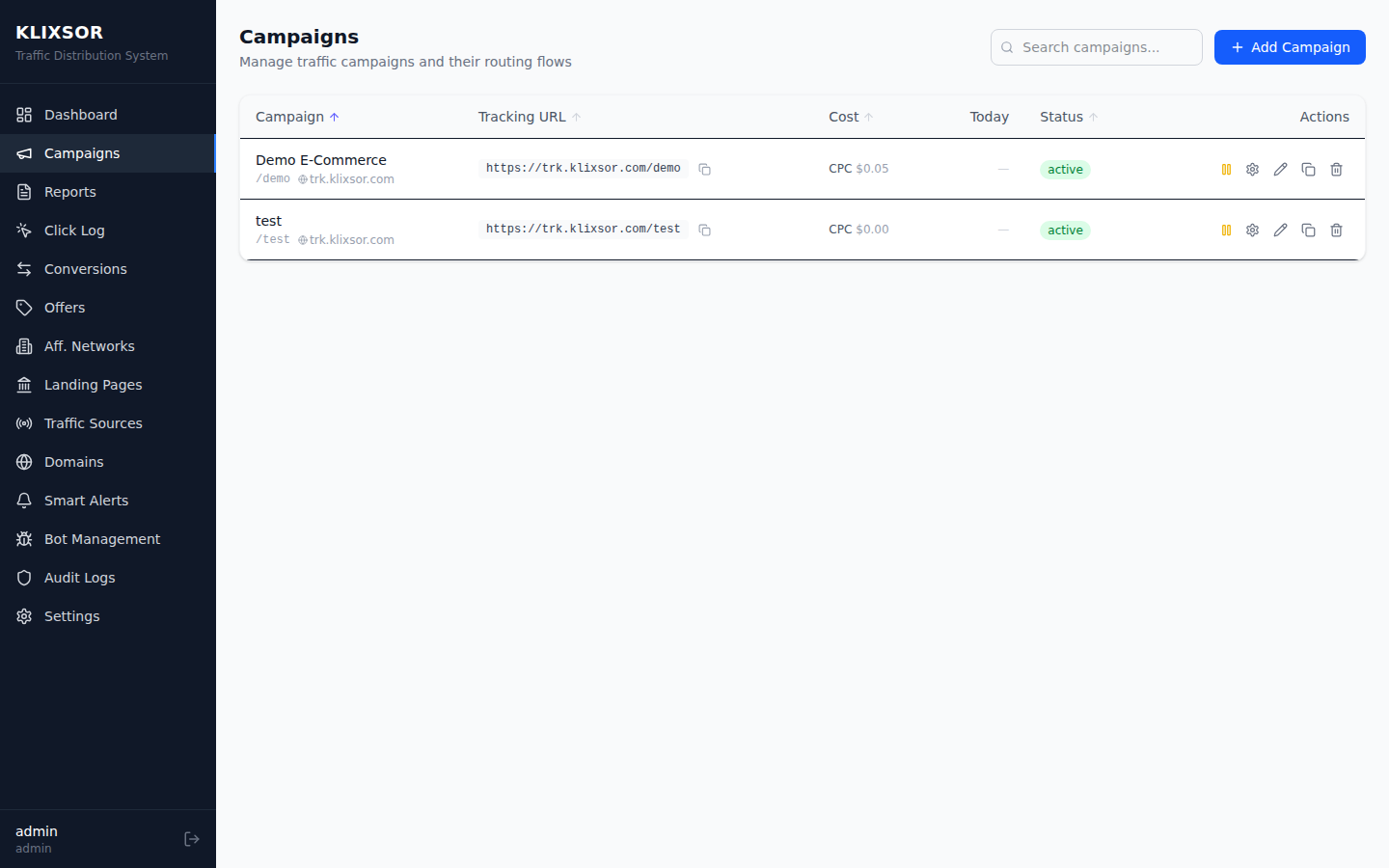Duplicate the test campaign using the copy icon
1389x868 pixels.
(x=1308, y=230)
